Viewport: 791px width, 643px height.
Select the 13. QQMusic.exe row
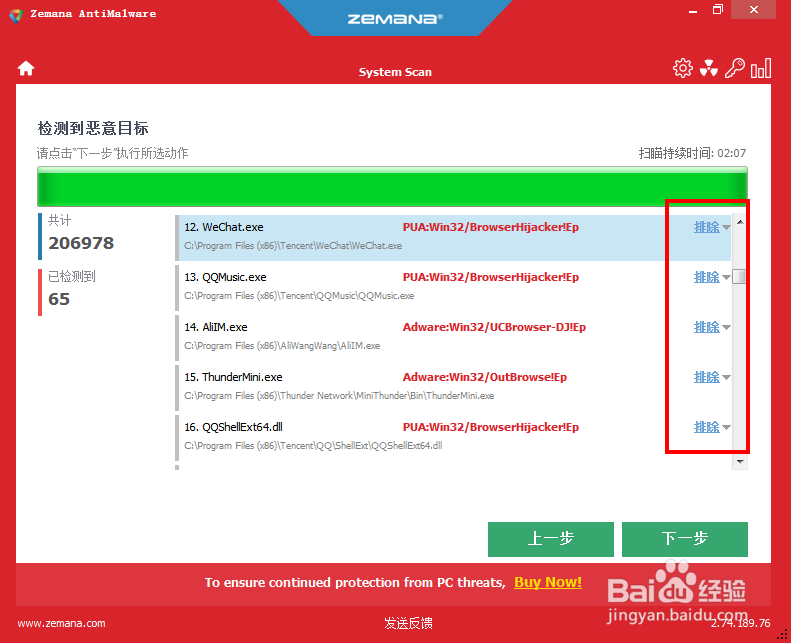pos(453,287)
